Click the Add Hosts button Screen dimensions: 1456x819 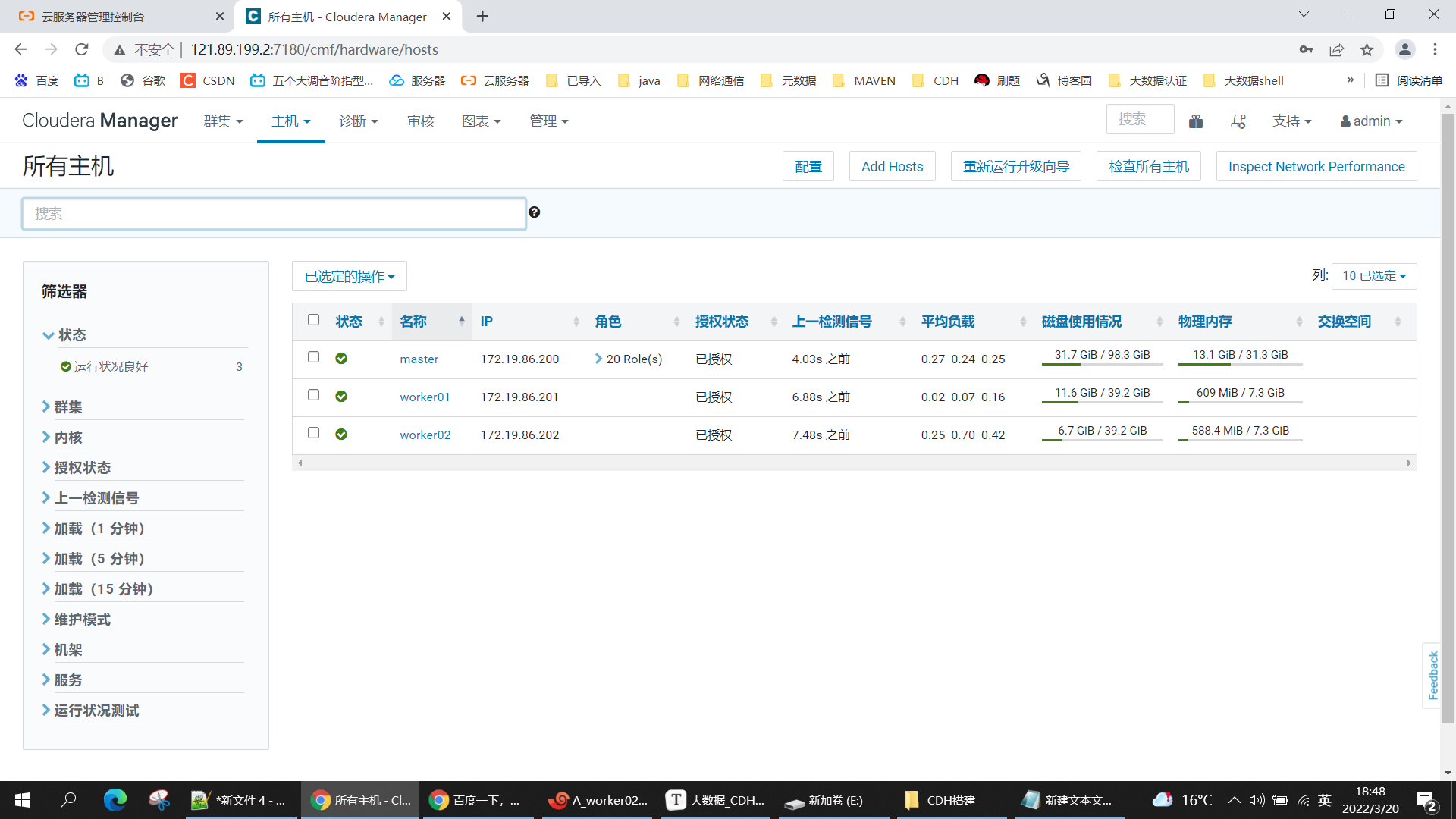pos(892,167)
